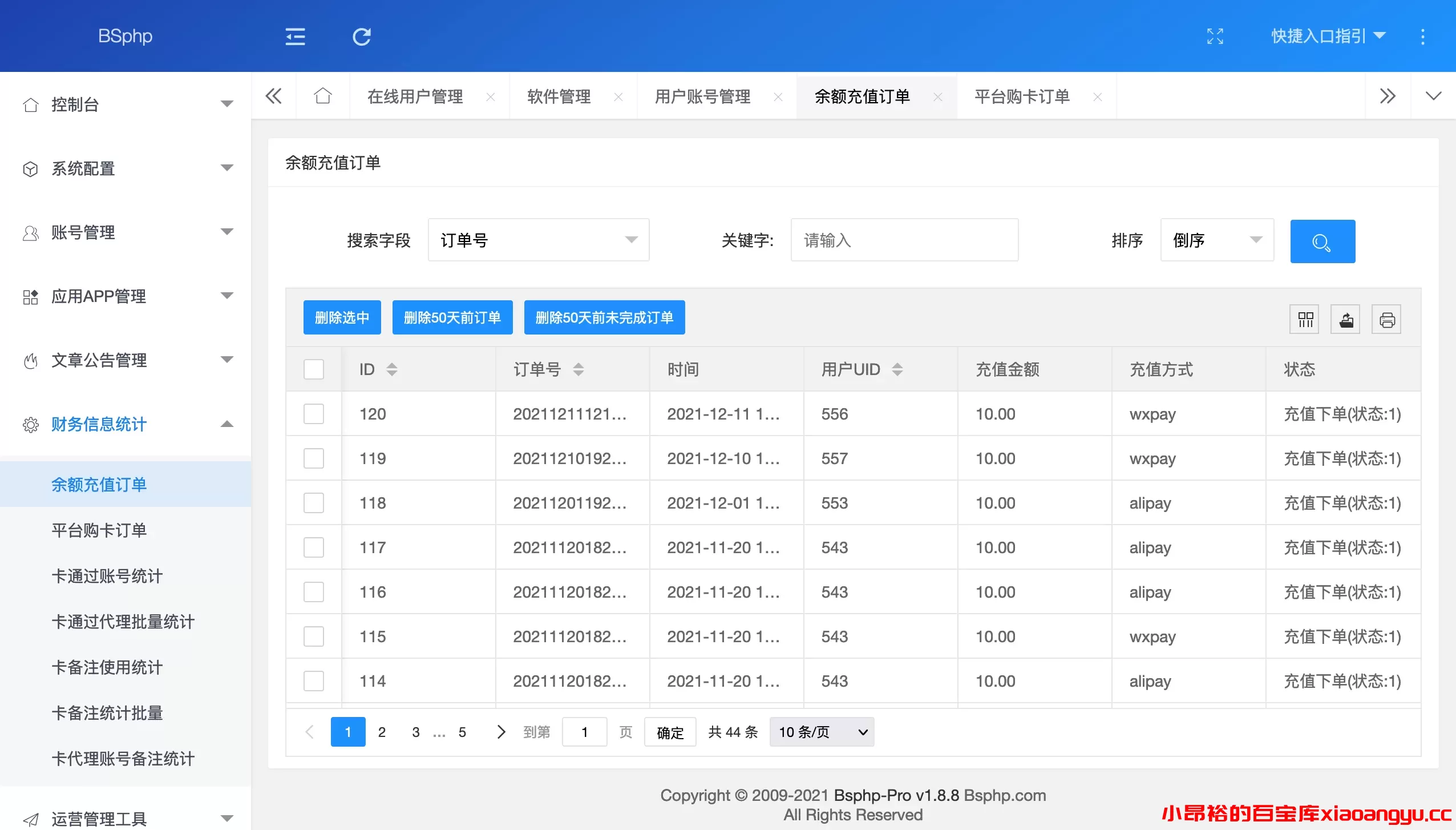The image size is (1456, 830).
Task: Open the three-dot more options menu
Action: point(1423,36)
